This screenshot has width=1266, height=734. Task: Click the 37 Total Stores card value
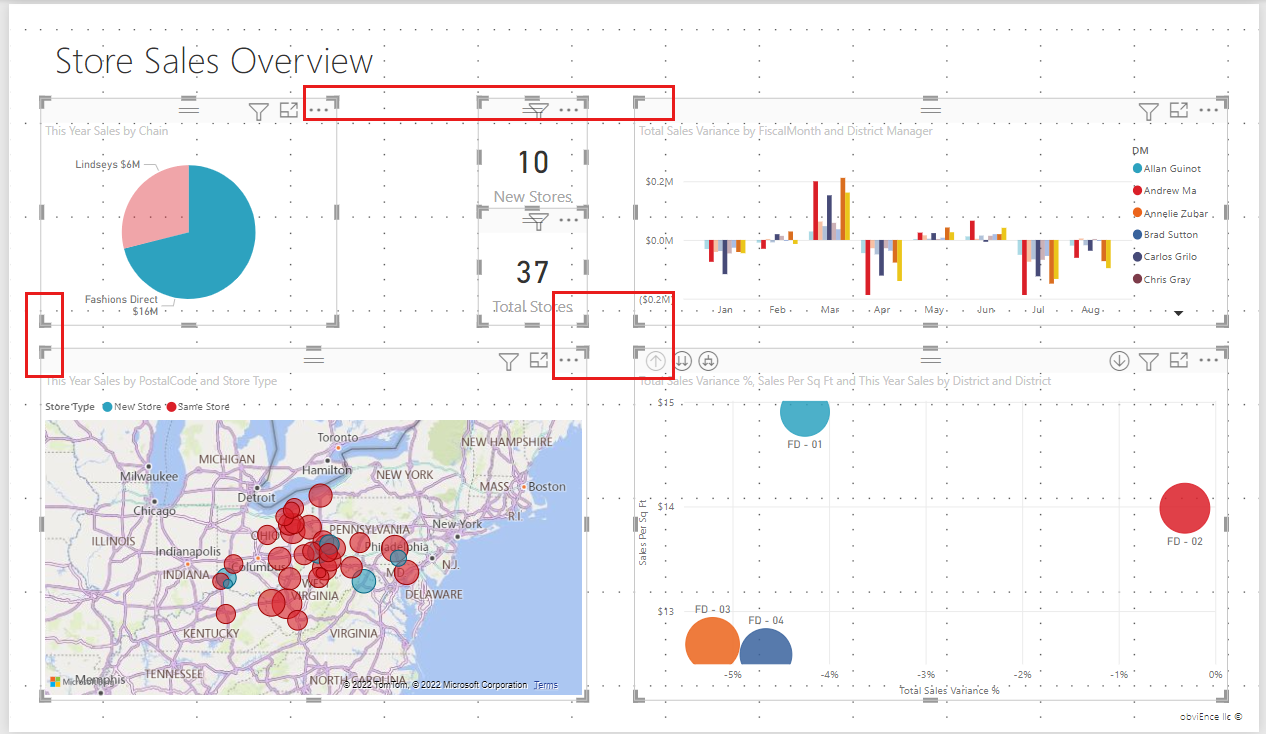click(x=533, y=272)
